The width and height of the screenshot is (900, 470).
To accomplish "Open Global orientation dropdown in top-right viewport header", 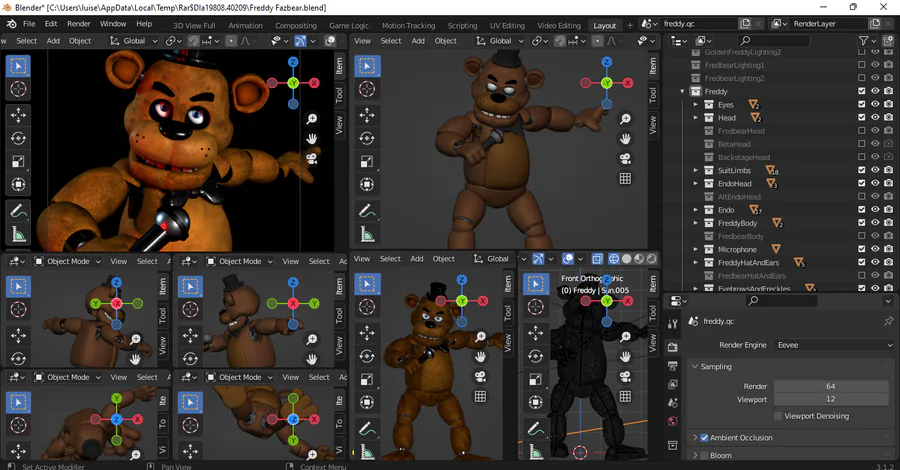I will pos(500,41).
